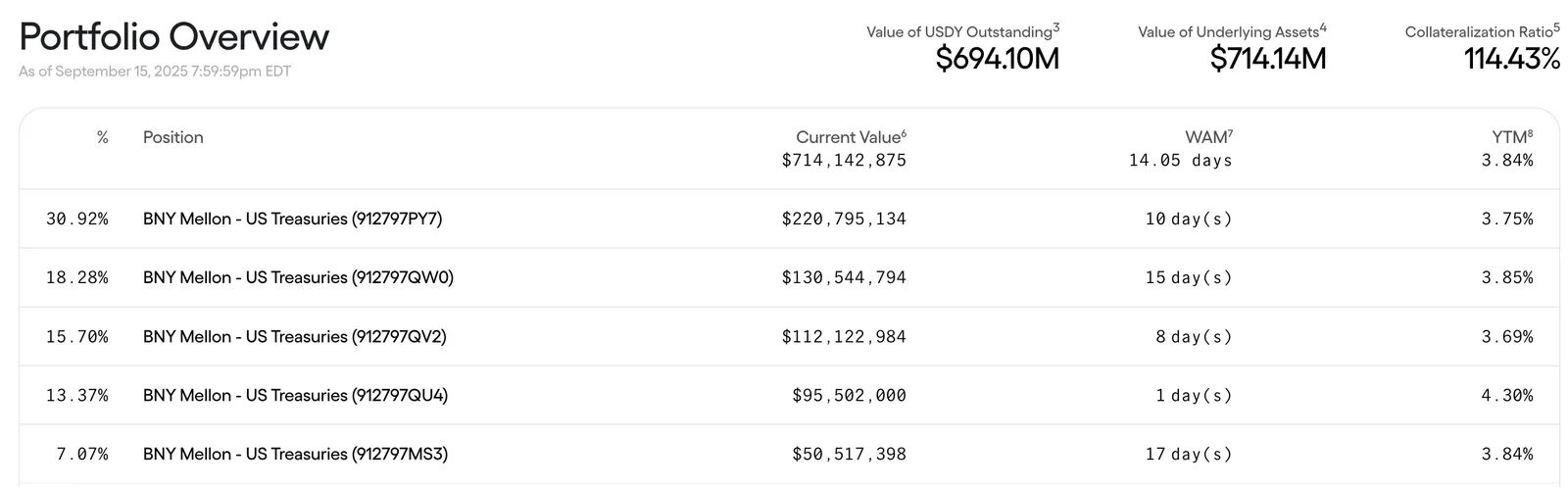Click the $694.10M USDY outstanding value
Viewport: 1568px width, 487px height.
point(998,59)
